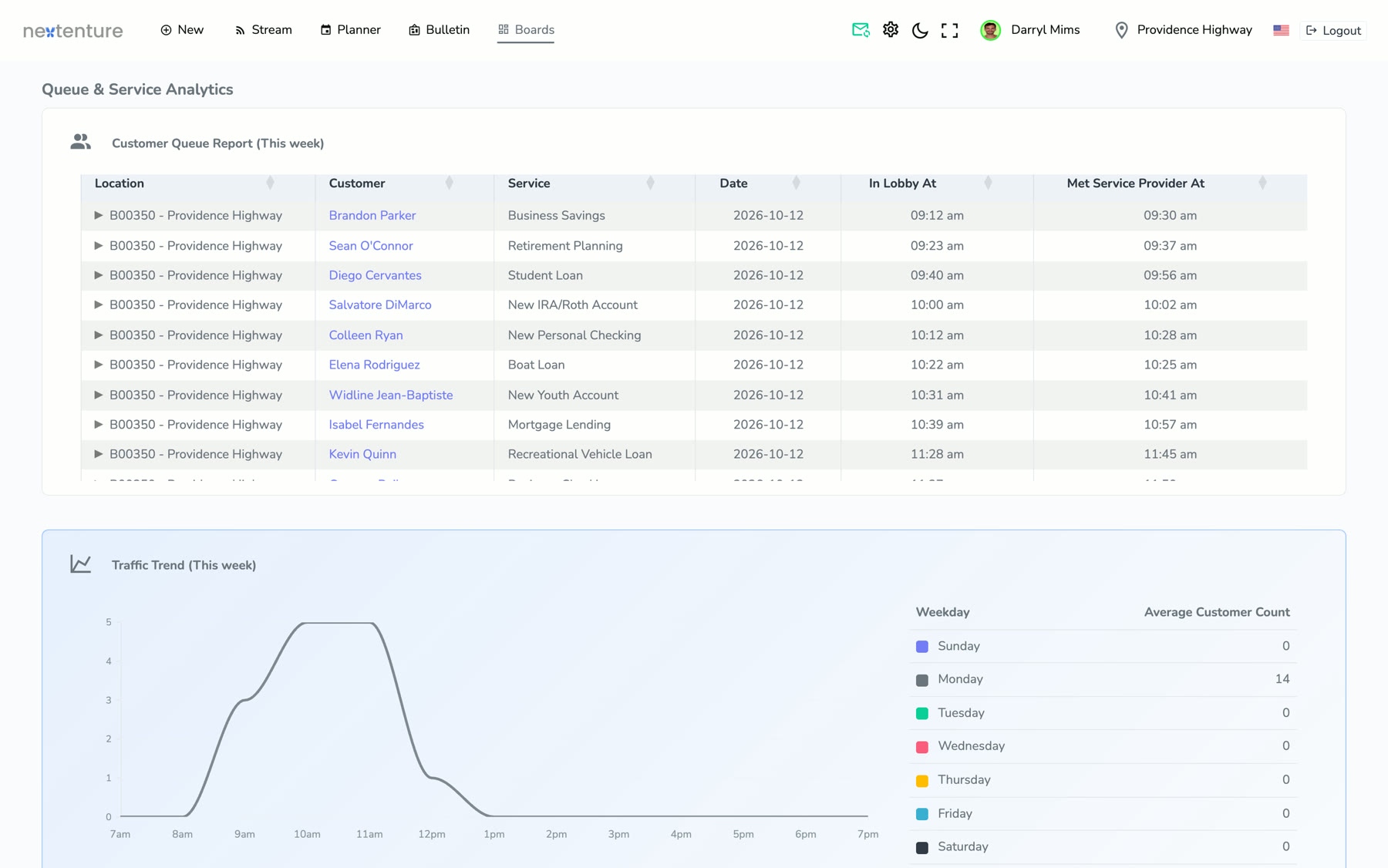This screenshot has width=1388, height=868.
Task: Open customer link Kevin Quinn
Action: (362, 455)
